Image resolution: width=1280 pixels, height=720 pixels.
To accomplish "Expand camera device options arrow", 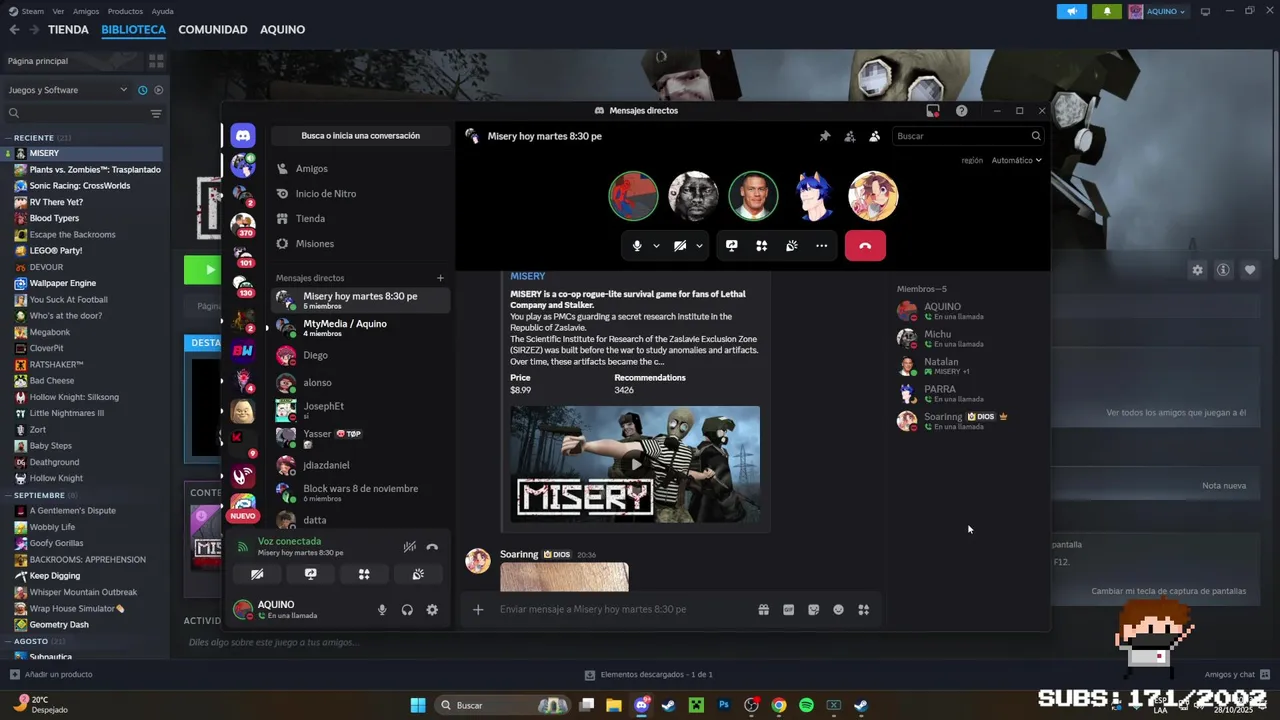I will pos(699,246).
